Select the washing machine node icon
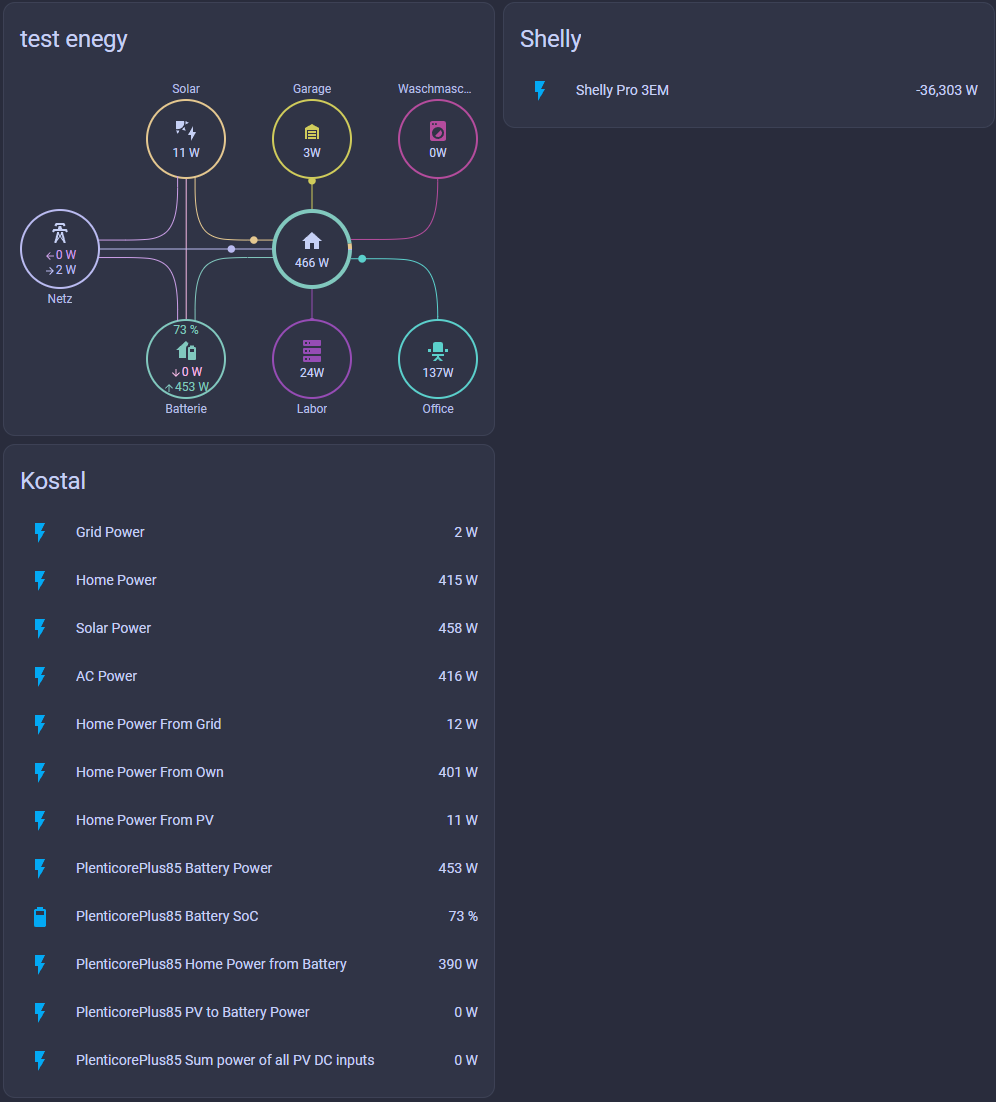The width and height of the screenshot is (996, 1102). pos(438,131)
